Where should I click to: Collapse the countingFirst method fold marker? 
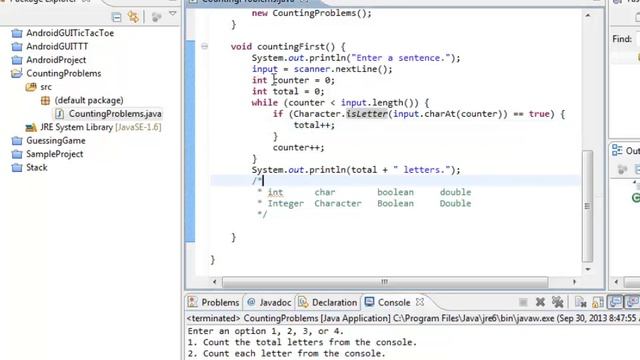(204, 47)
